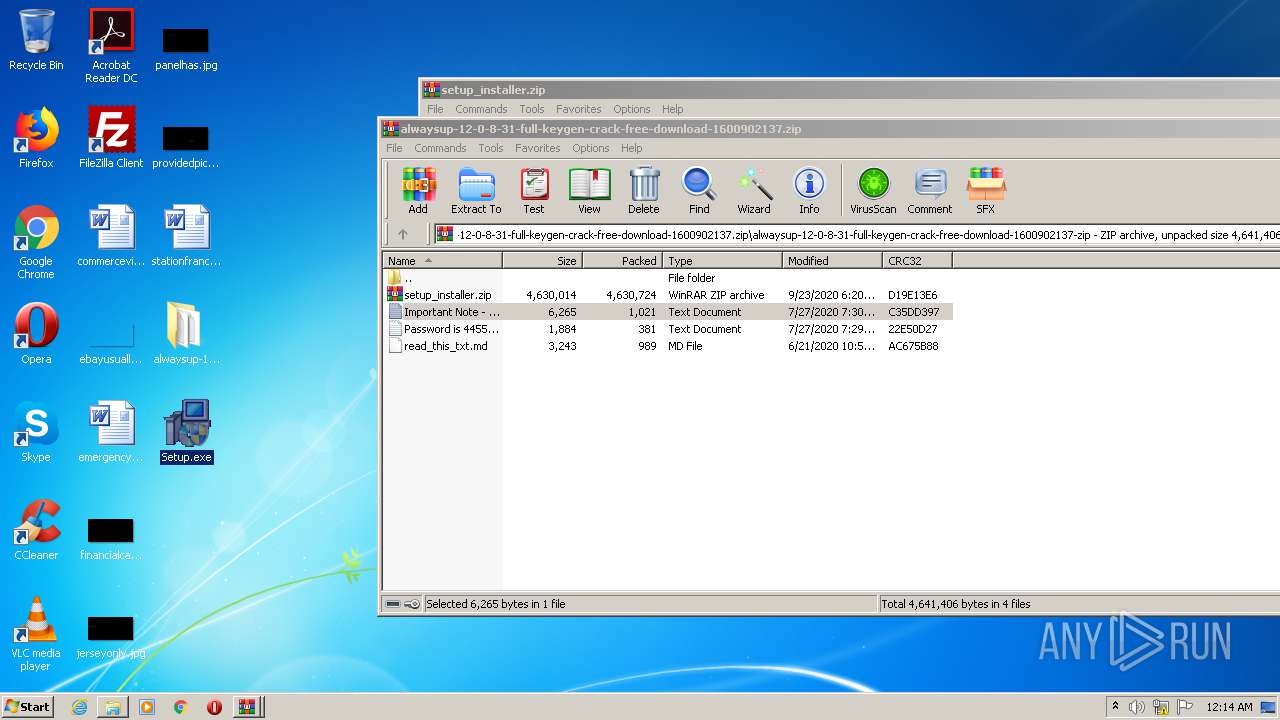Click the Delete trash icon
This screenshot has height=720, width=1280.
[x=643, y=190]
